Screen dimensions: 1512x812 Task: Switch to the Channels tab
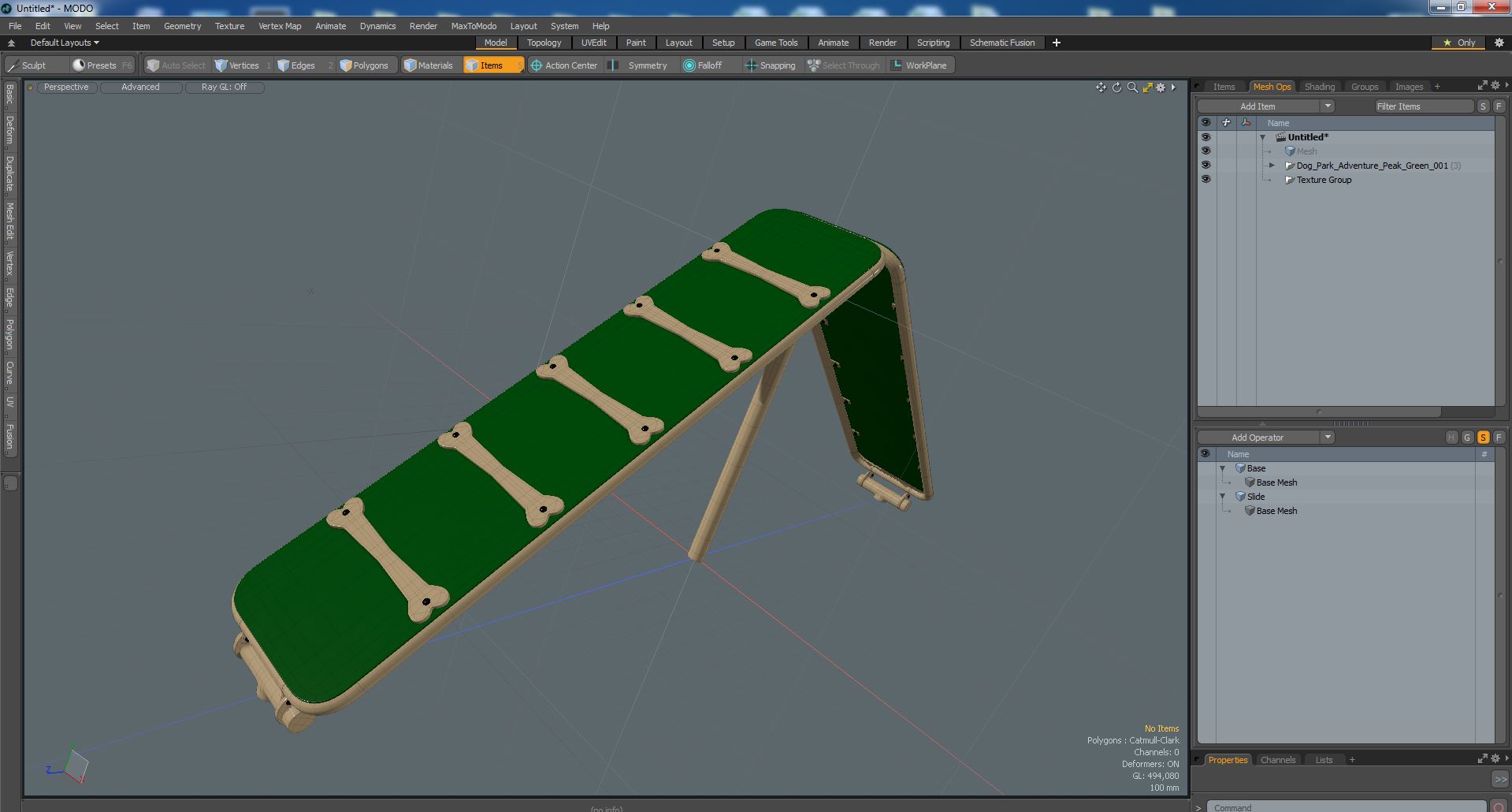click(1277, 760)
